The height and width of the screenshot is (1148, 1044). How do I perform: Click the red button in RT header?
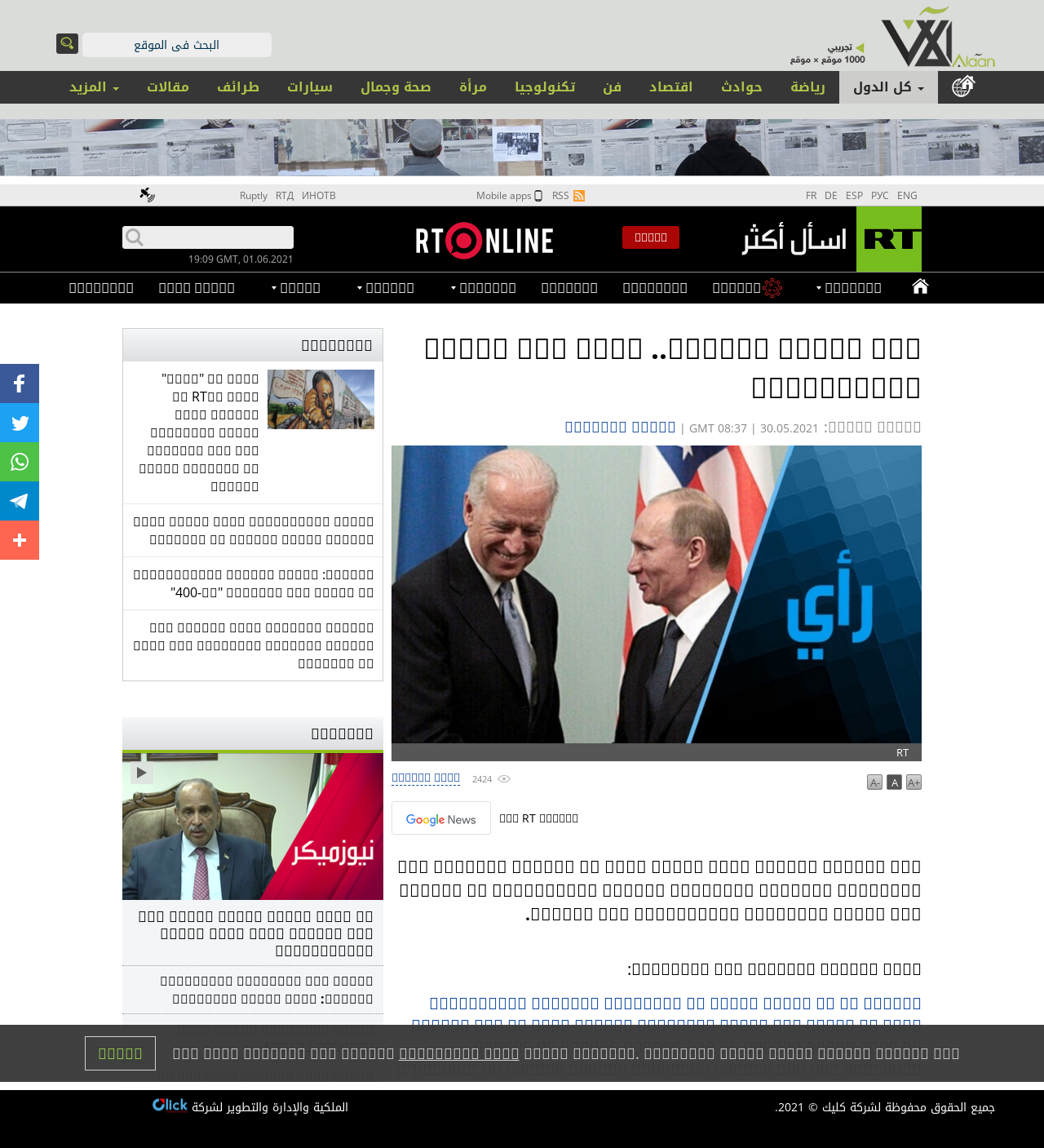tap(651, 237)
